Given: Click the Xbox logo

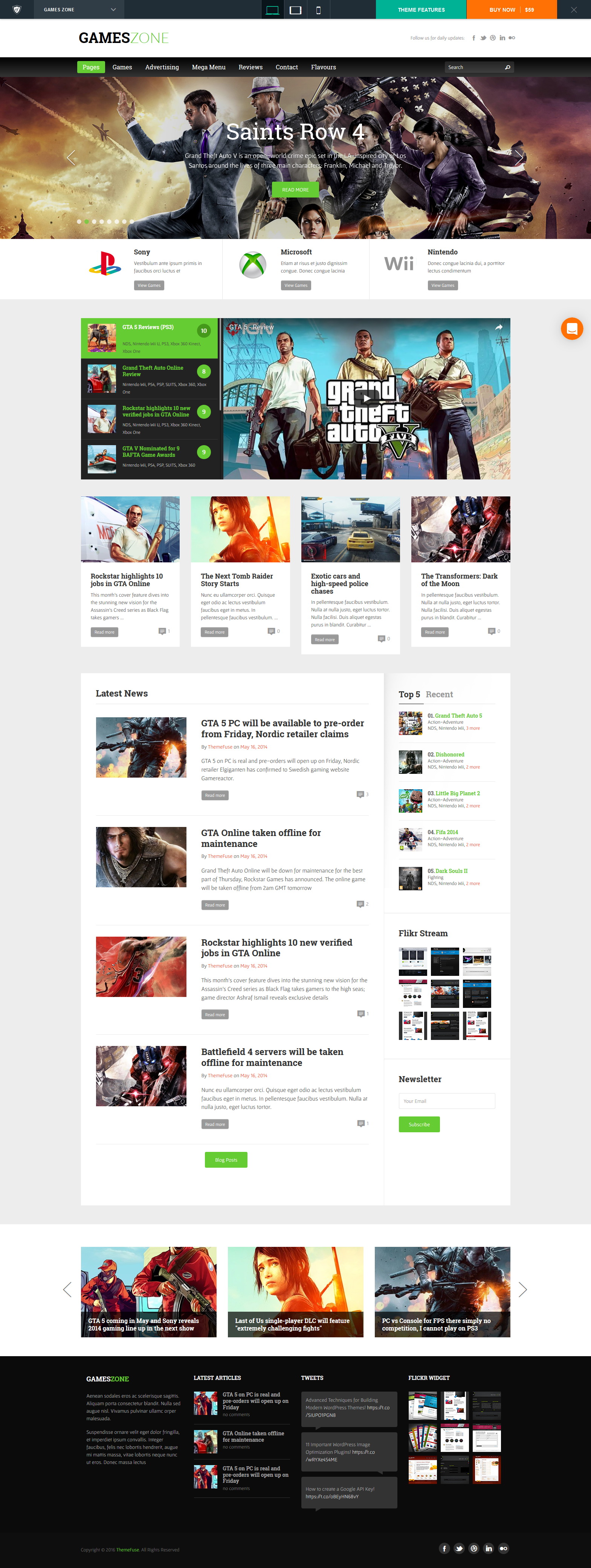Looking at the screenshot, I should point(252,265).
